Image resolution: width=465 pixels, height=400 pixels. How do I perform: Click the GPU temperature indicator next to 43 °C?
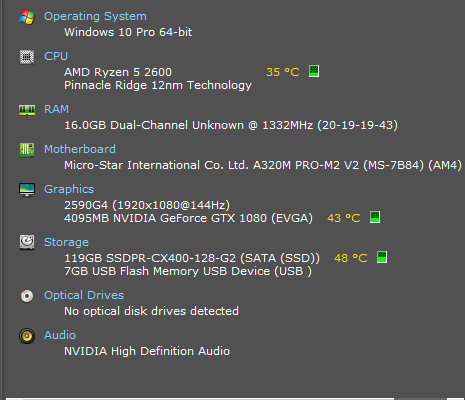coord(375,217)
